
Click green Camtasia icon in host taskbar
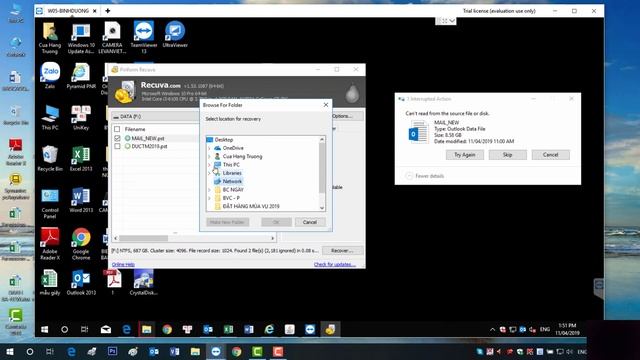pyautogui.click(x=257, y=351)
